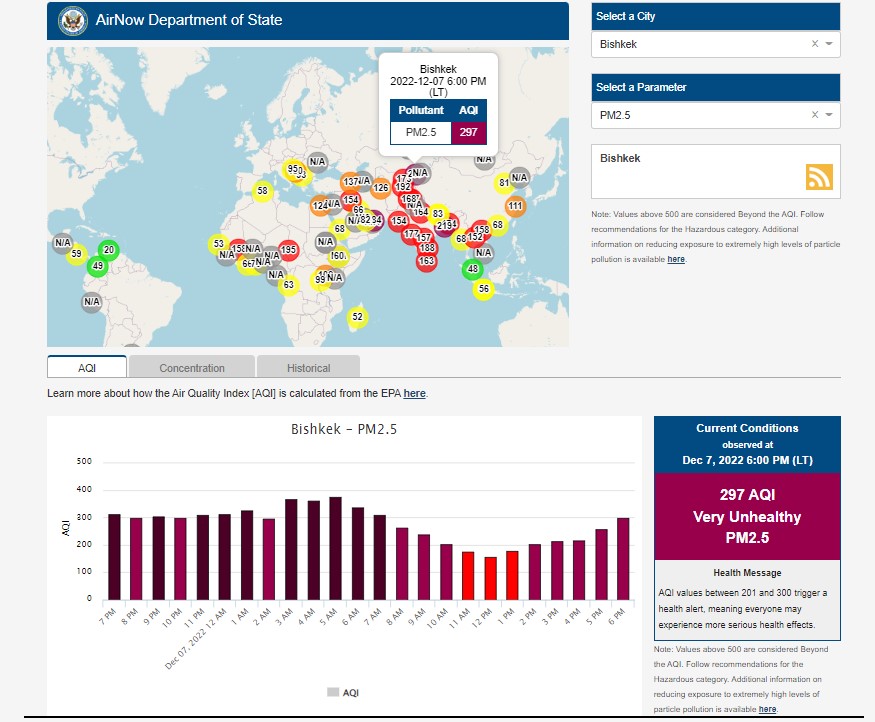The image size is (875, 722).
Task: Select the yellow map marker labeled 58
Action: (262, 191)
